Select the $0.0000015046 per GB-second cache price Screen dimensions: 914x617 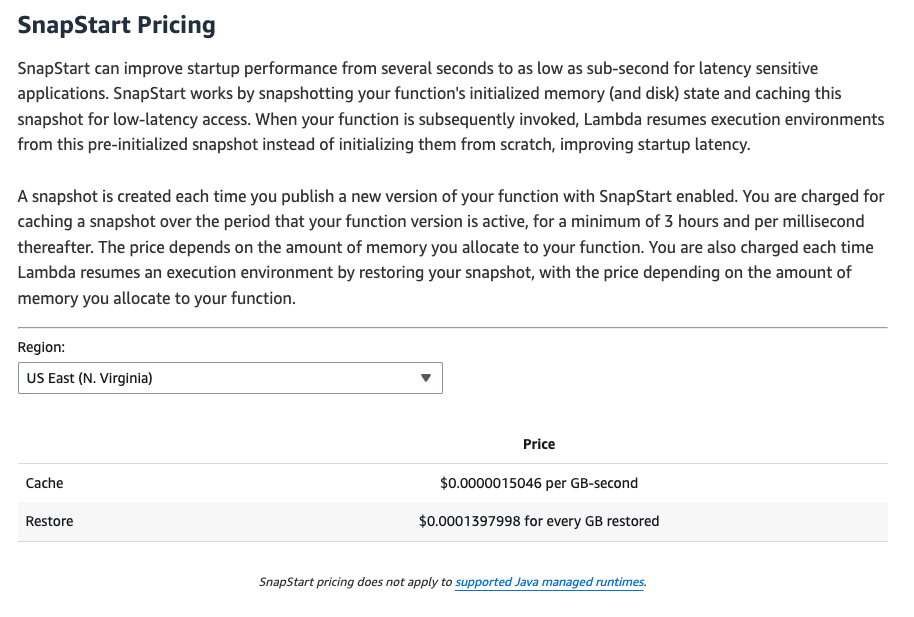pyautogui.click(x=539, y=483)
